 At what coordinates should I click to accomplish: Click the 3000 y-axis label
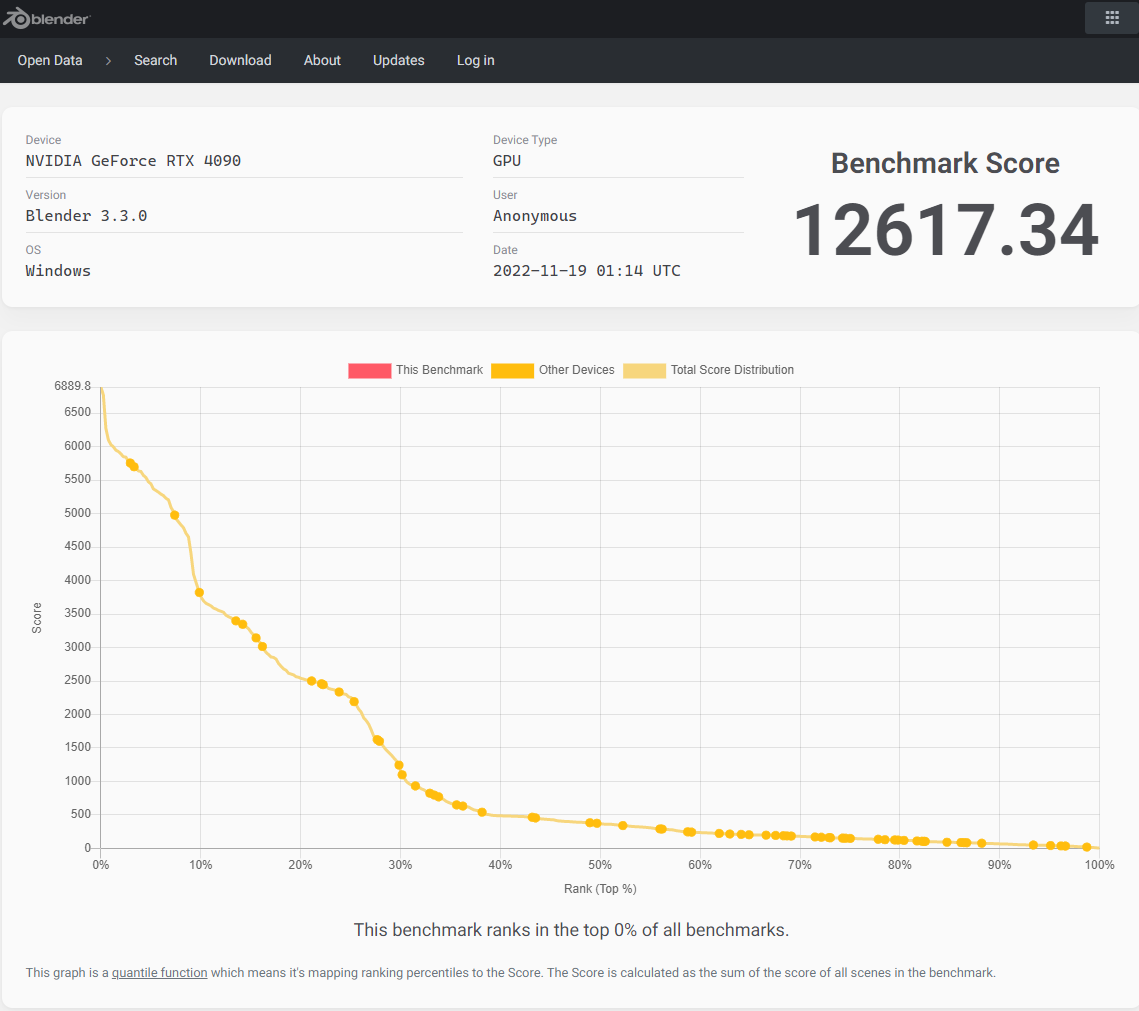pyautogui.click(x=78, y=647)
